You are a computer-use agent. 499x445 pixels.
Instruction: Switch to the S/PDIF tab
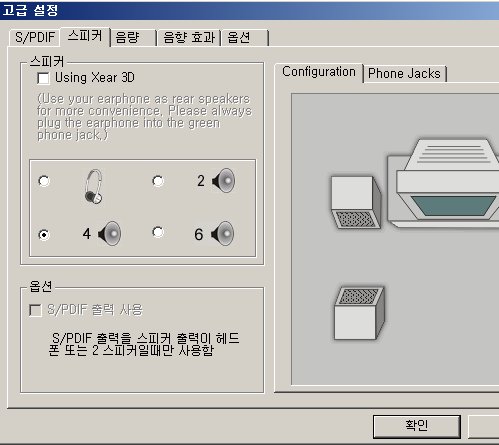point(35,37)
